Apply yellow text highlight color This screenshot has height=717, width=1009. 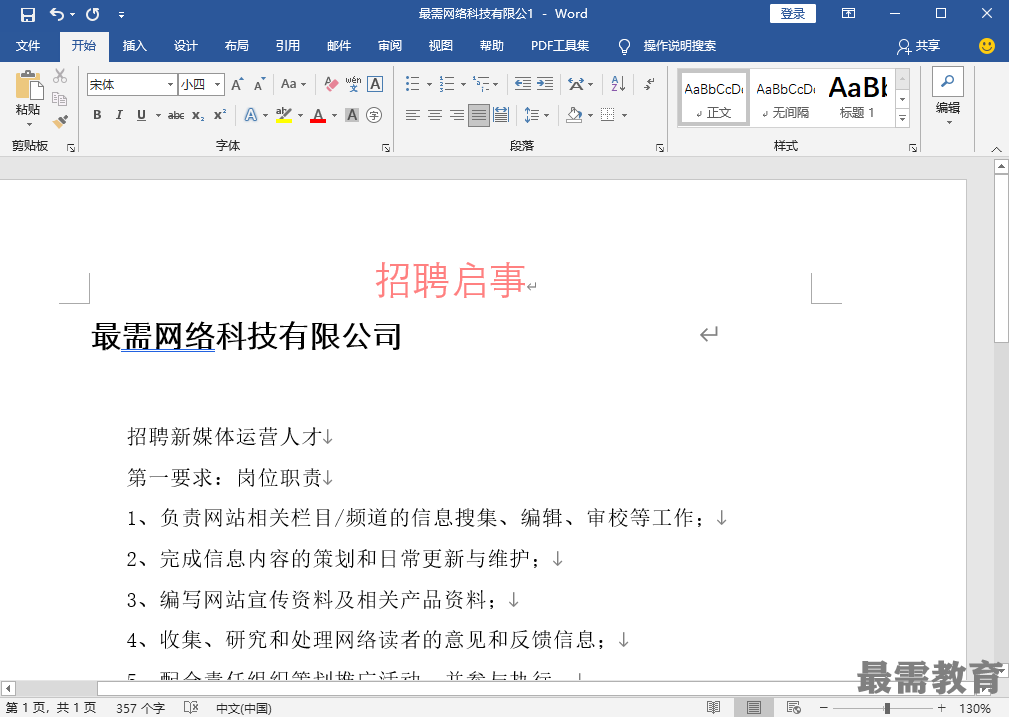(x=284, y=115)
